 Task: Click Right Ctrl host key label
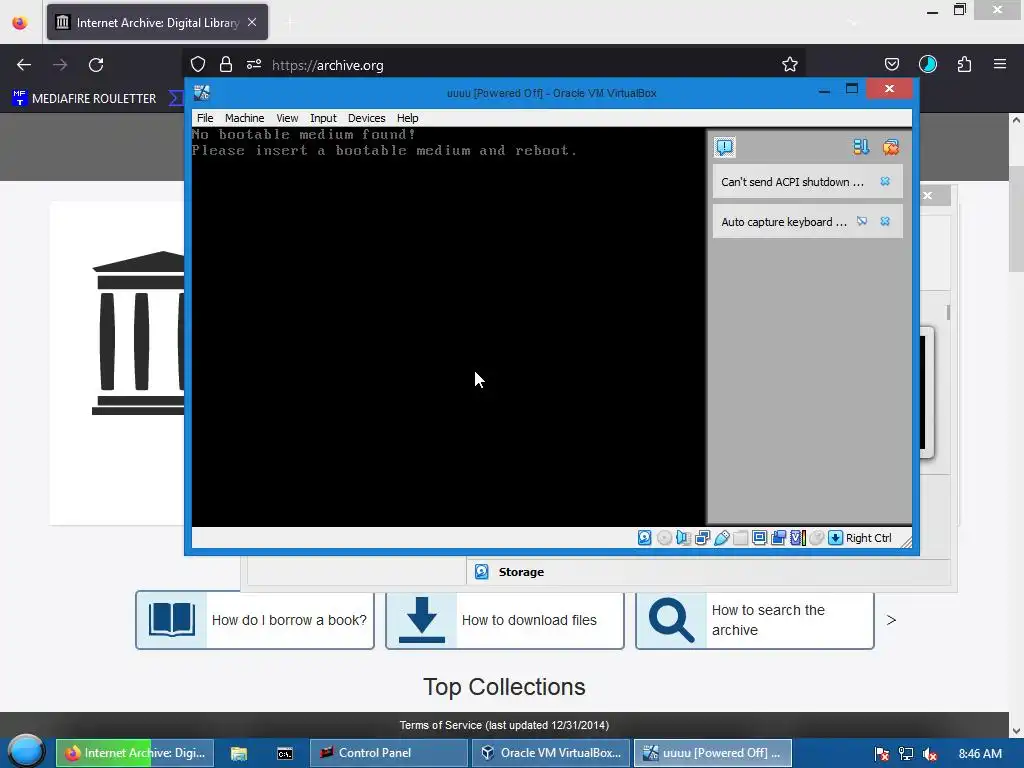point(869,537)
